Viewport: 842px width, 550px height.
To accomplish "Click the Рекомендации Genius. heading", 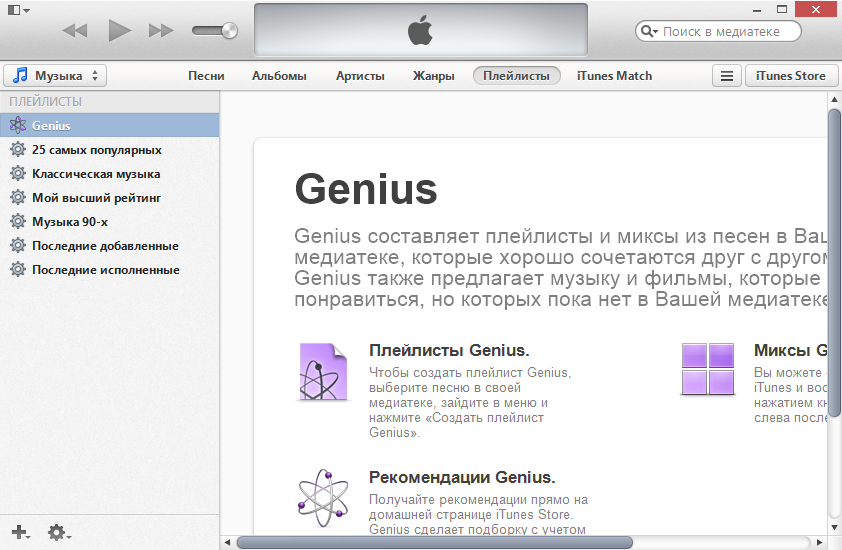I will pyautogui.click(x=462, y=477).
